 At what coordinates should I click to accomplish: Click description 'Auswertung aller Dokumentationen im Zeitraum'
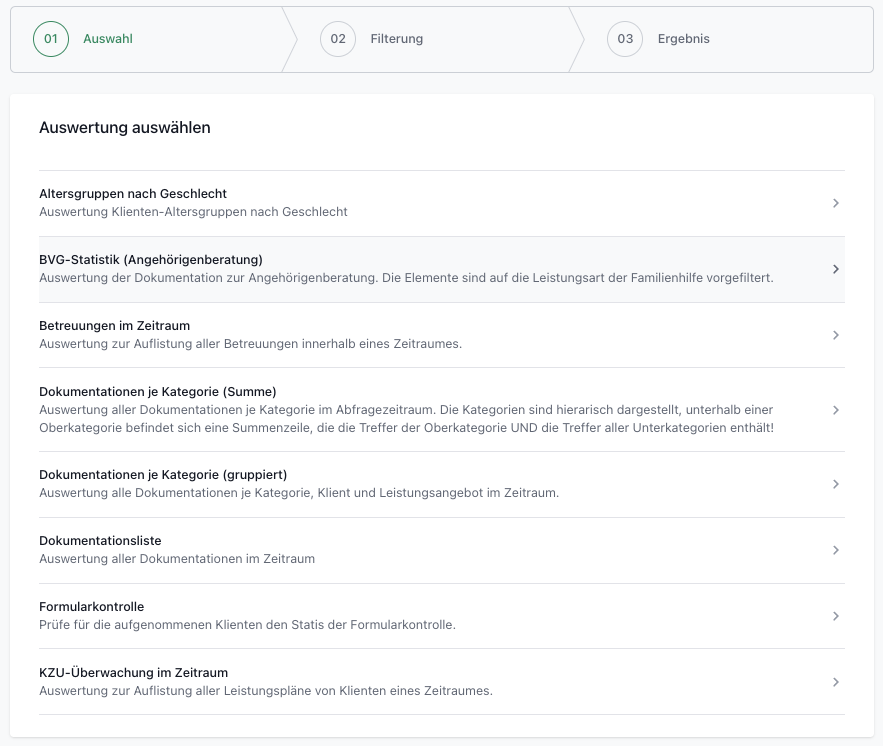pos(177,559)
